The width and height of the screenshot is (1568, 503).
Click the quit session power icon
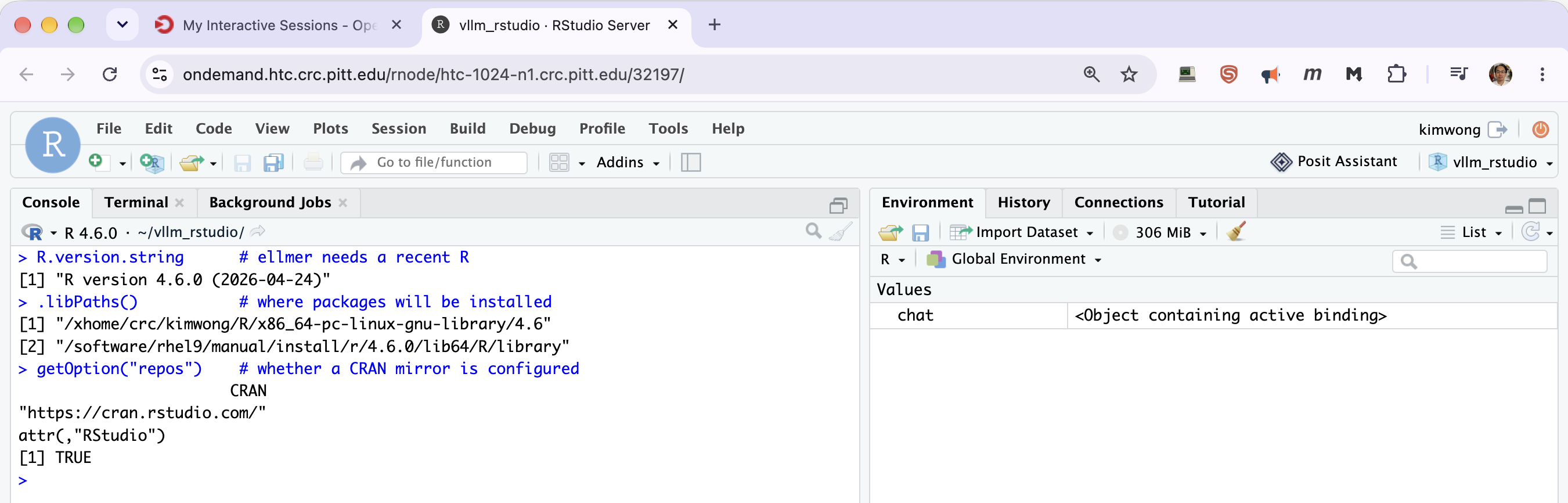coord(1541,130)
